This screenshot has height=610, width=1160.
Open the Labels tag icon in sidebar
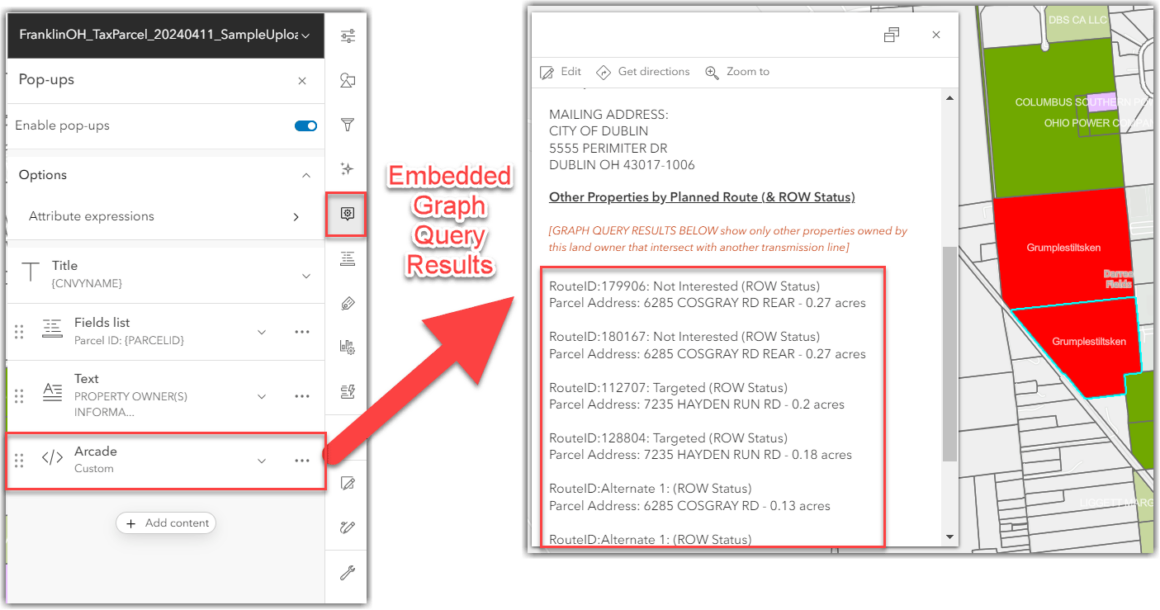(347, 304)
